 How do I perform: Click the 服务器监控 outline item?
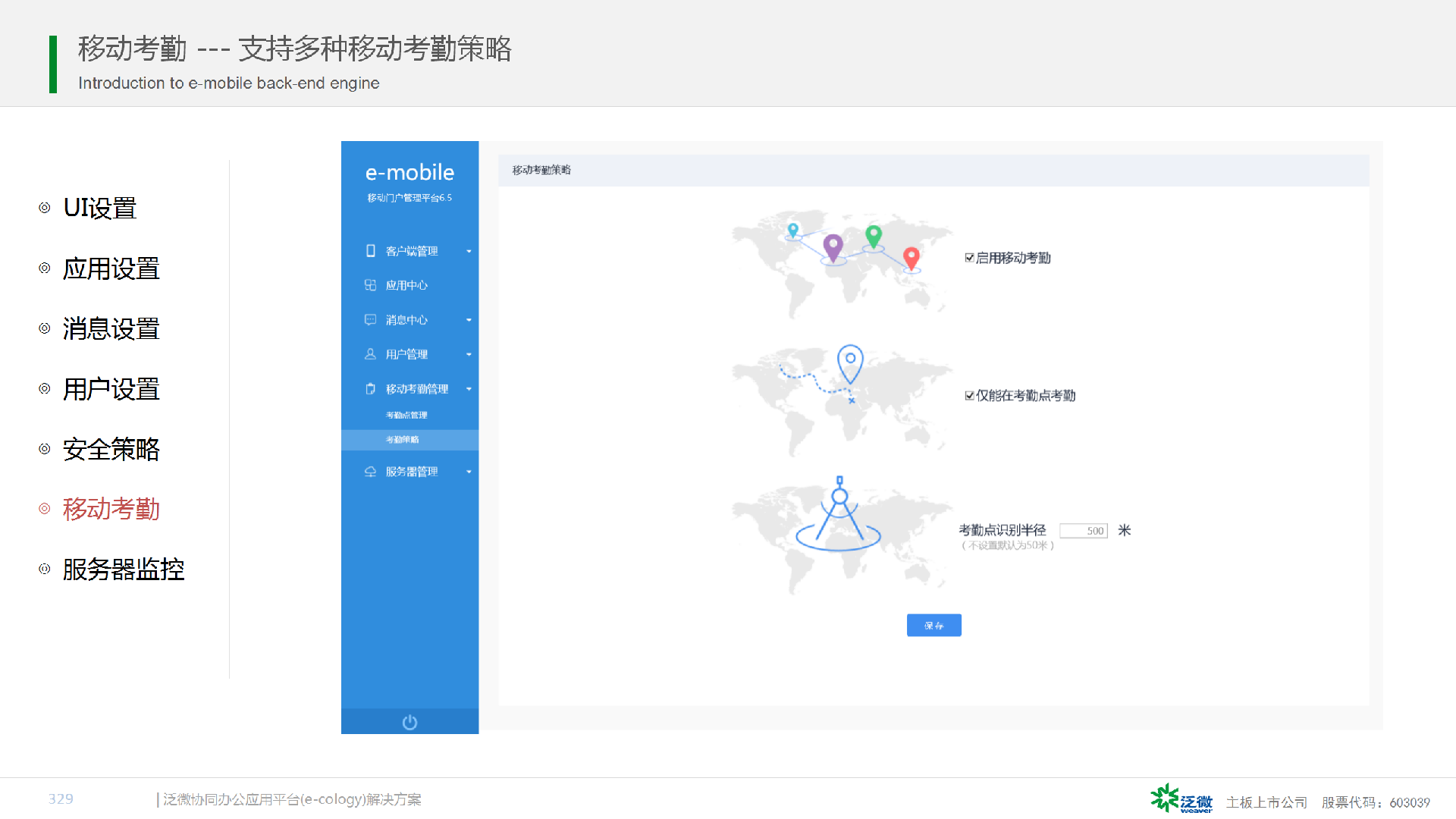124,569
